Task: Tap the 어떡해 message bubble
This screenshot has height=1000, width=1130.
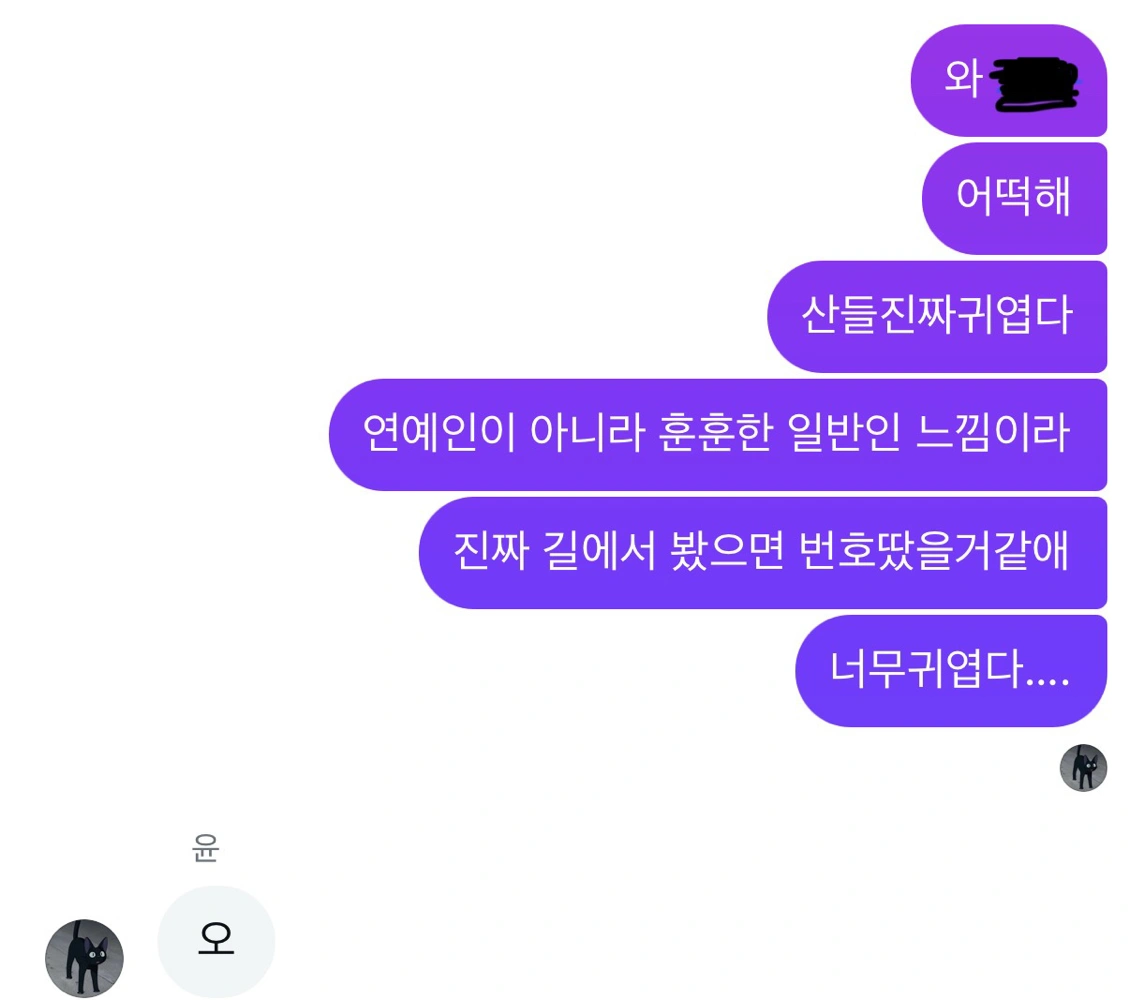Action: (x=1014, y=198)
